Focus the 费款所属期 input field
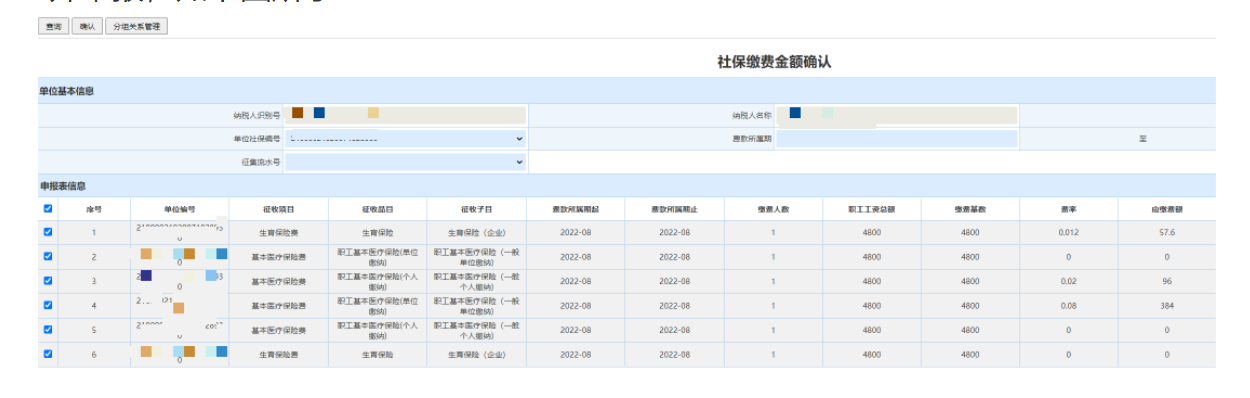Screen dimensions: 1250x398 (x=897, y=139)
